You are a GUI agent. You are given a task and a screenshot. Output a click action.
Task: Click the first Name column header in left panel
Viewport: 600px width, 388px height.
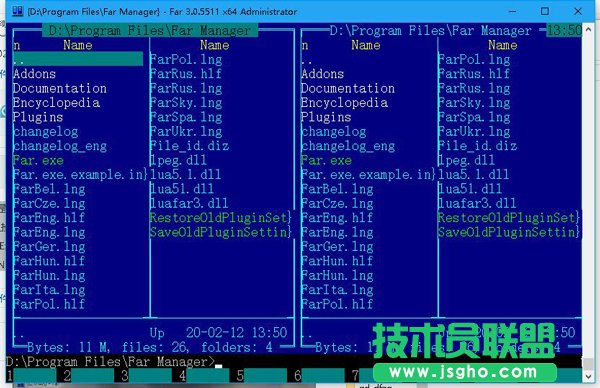[78, 45]
